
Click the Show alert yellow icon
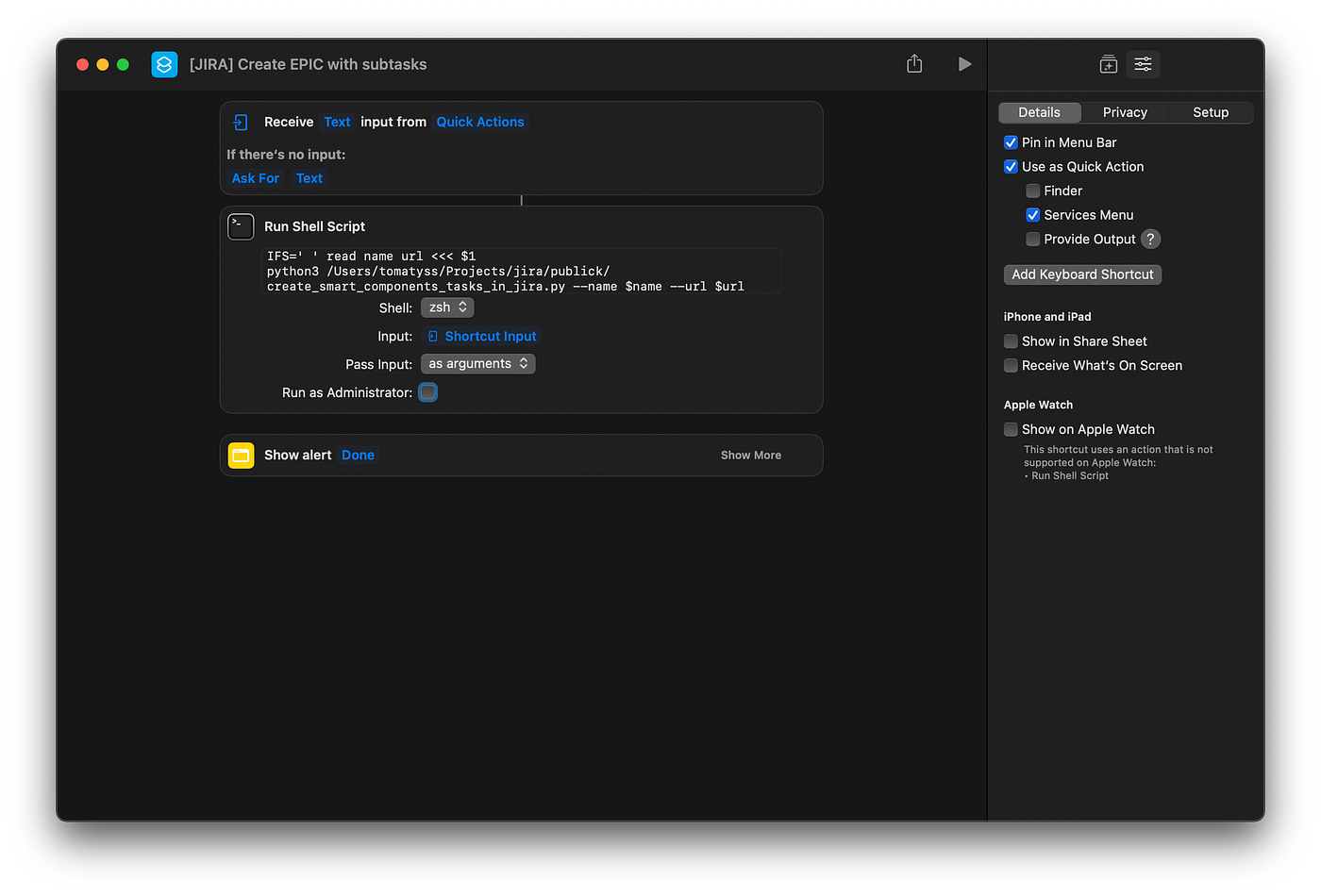[x=241, y=456]
